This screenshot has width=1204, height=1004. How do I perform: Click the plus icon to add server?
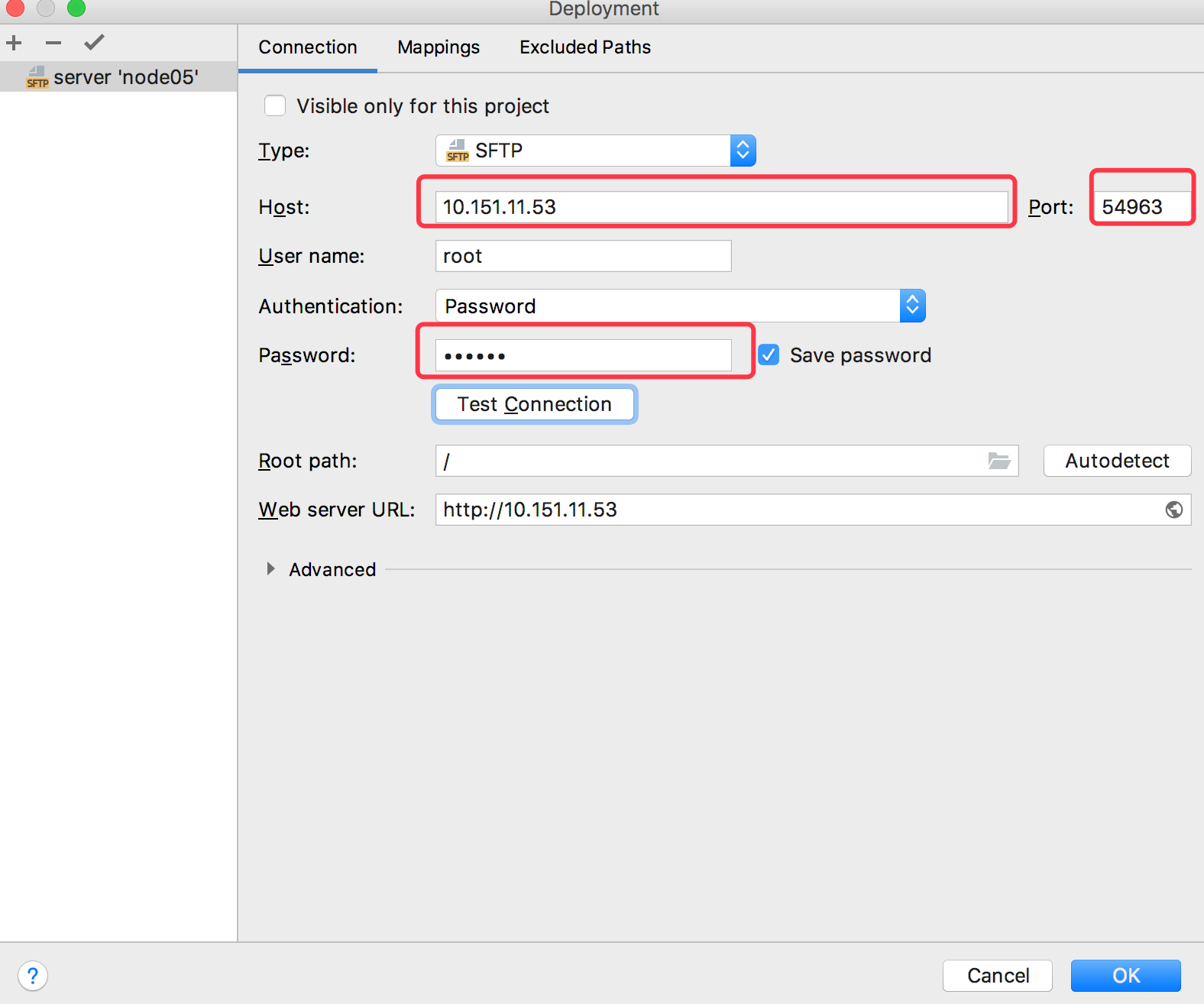tap(14, 43)
